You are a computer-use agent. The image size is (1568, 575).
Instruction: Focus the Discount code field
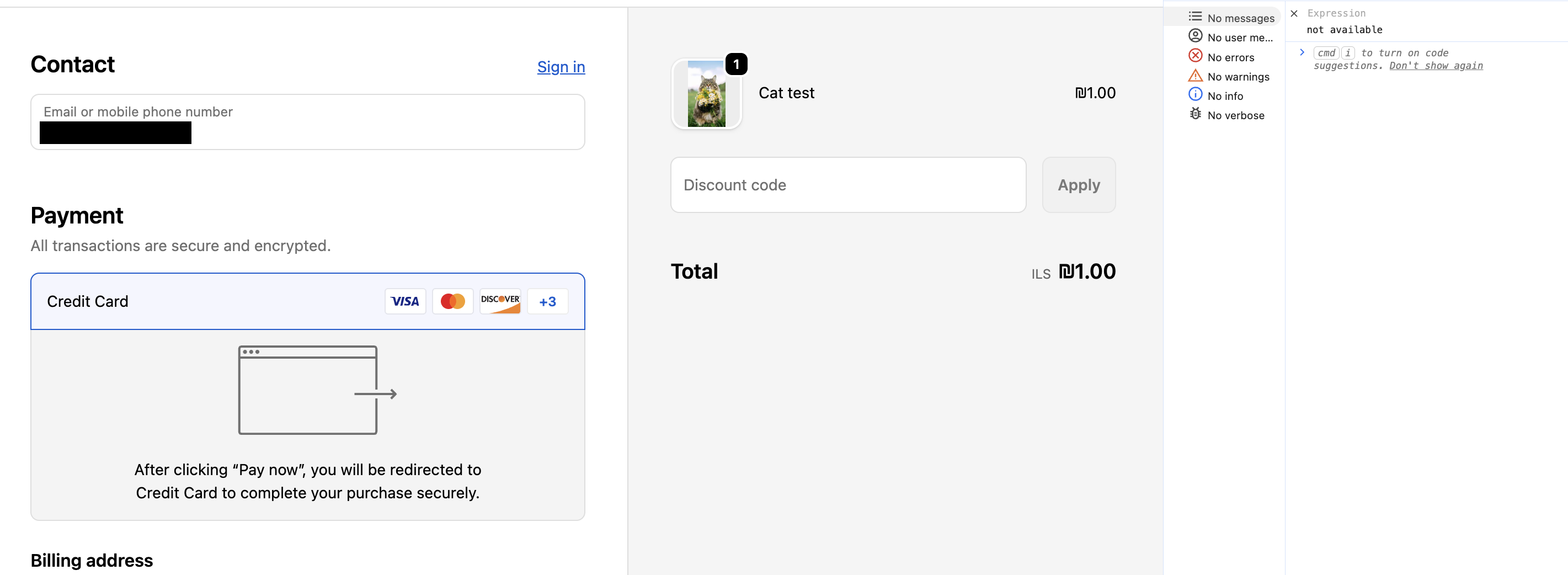click(x=848, y=185)
